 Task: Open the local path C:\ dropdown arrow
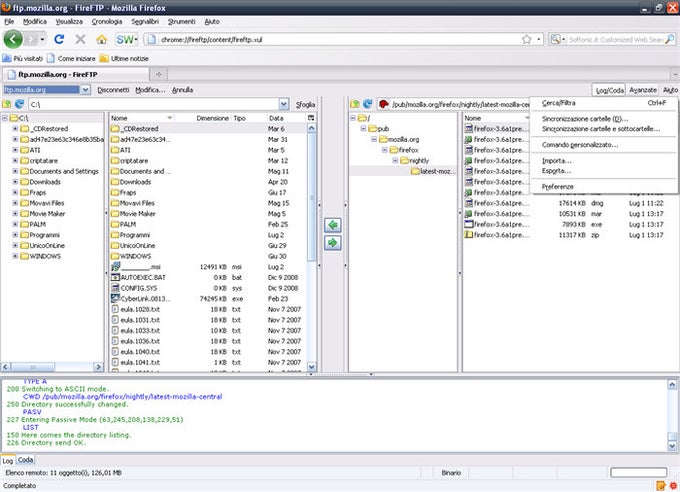coord(284,104)
